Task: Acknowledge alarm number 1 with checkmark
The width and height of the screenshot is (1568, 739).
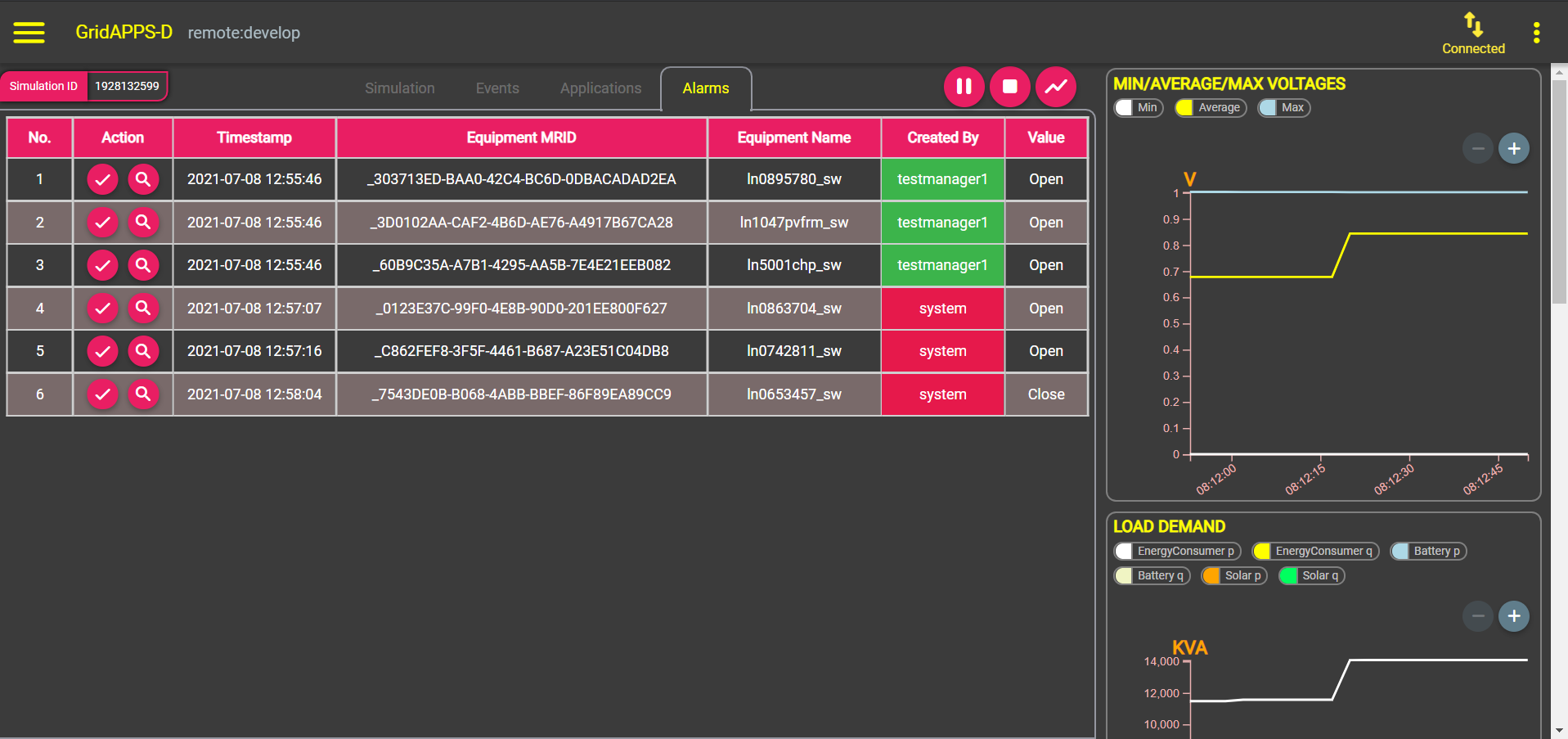Action: [x=102, y=179]
